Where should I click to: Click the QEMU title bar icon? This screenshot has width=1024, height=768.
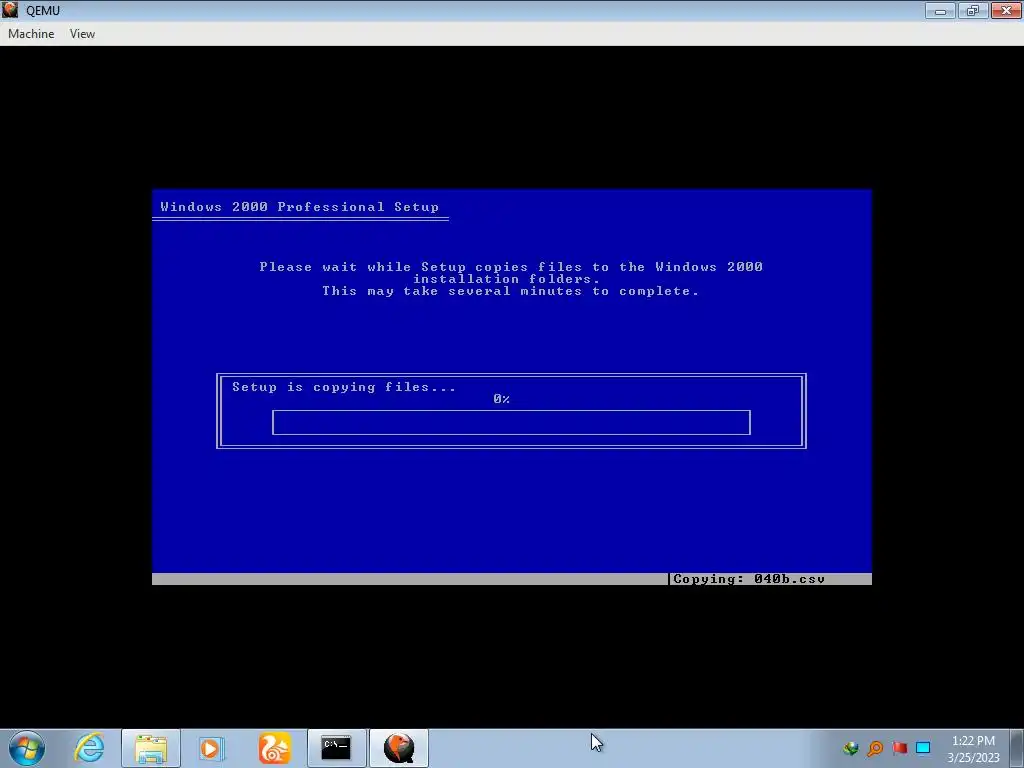(10, 10)
